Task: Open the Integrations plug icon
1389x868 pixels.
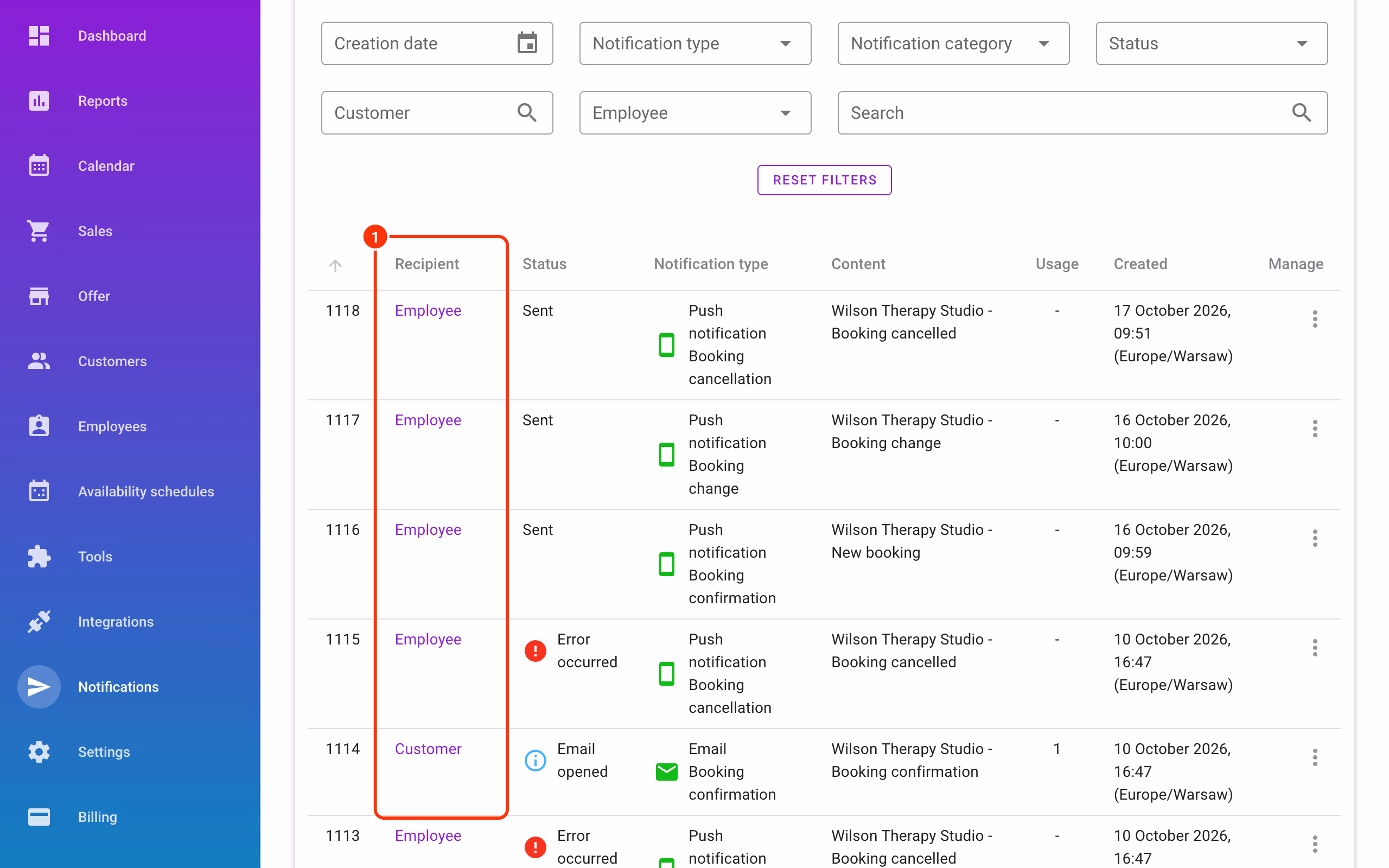Action: click(x=39, y=621)
